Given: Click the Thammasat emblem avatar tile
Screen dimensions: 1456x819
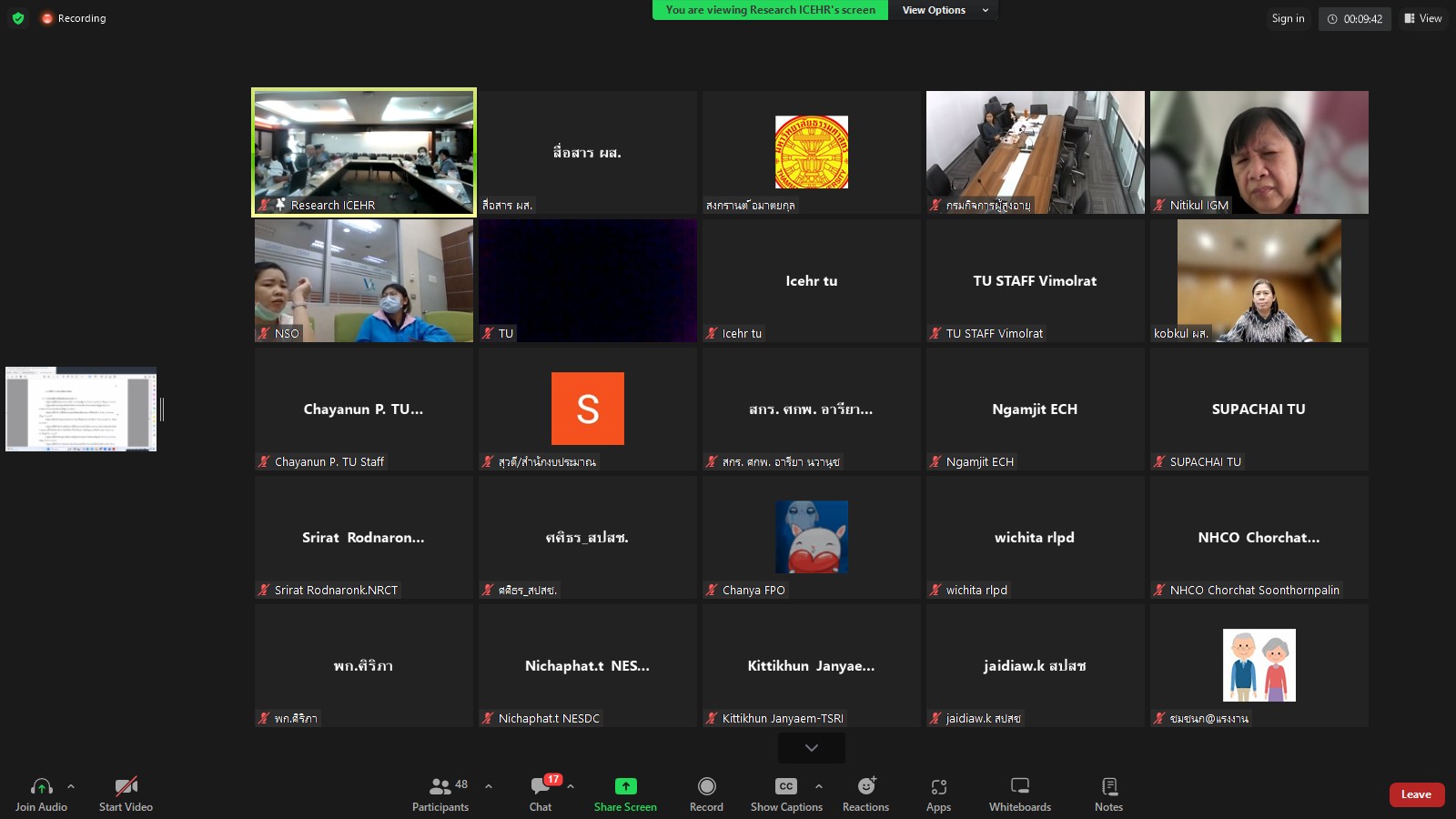Looking at the screenshot, I should tap(812, 152).
